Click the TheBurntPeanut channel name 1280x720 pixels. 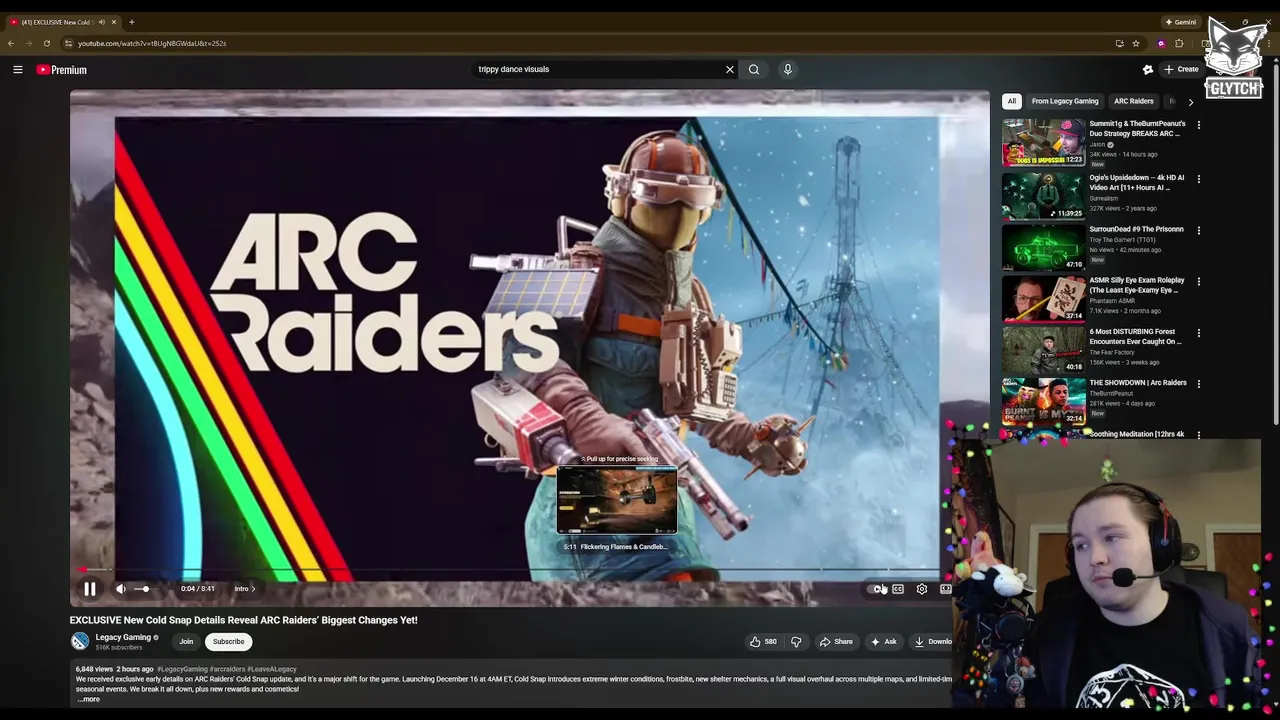(1112, 393)
